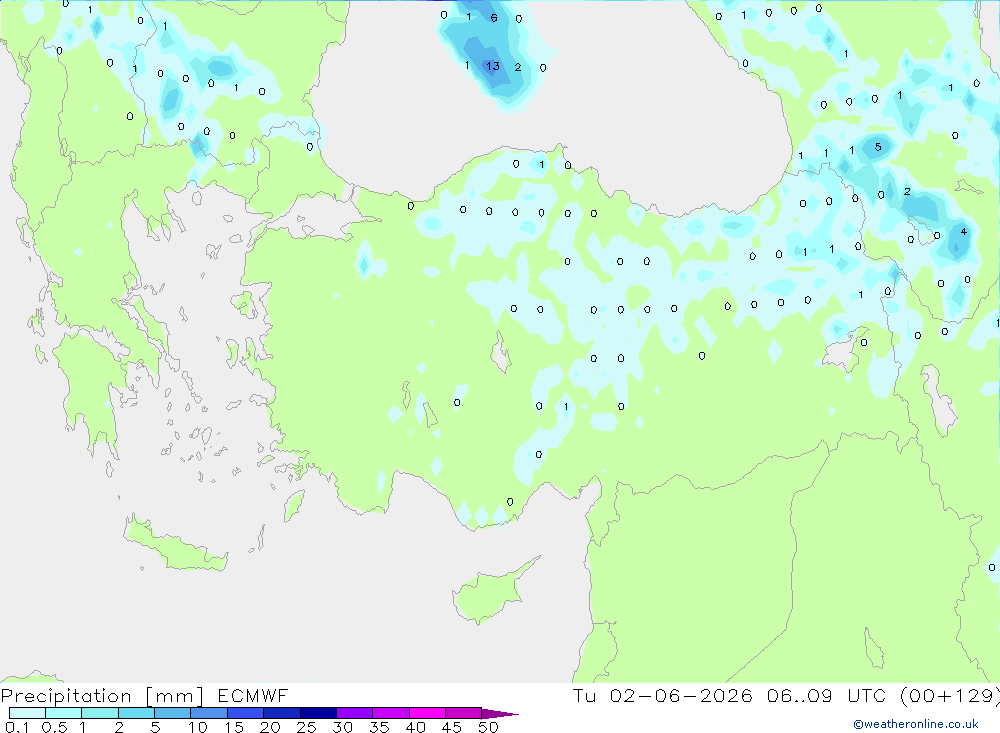Click the above-50 mm legend arrow tip
The height and width of the screenshot is (733, 1000).
pos(500,713)
